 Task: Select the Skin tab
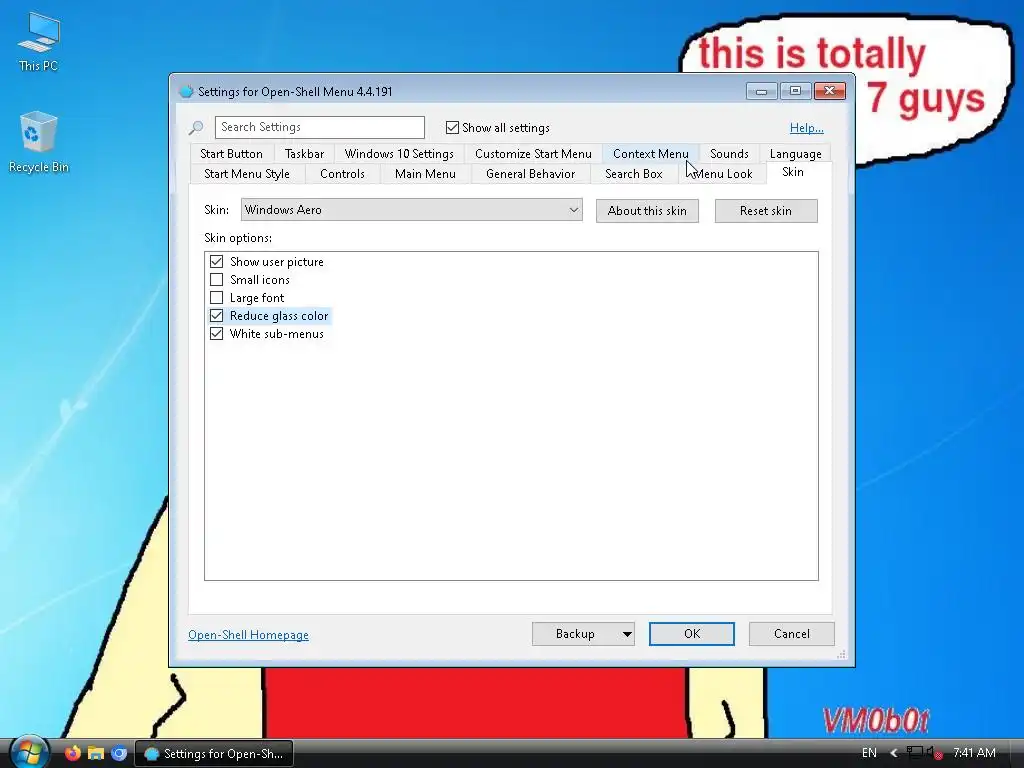793,172
